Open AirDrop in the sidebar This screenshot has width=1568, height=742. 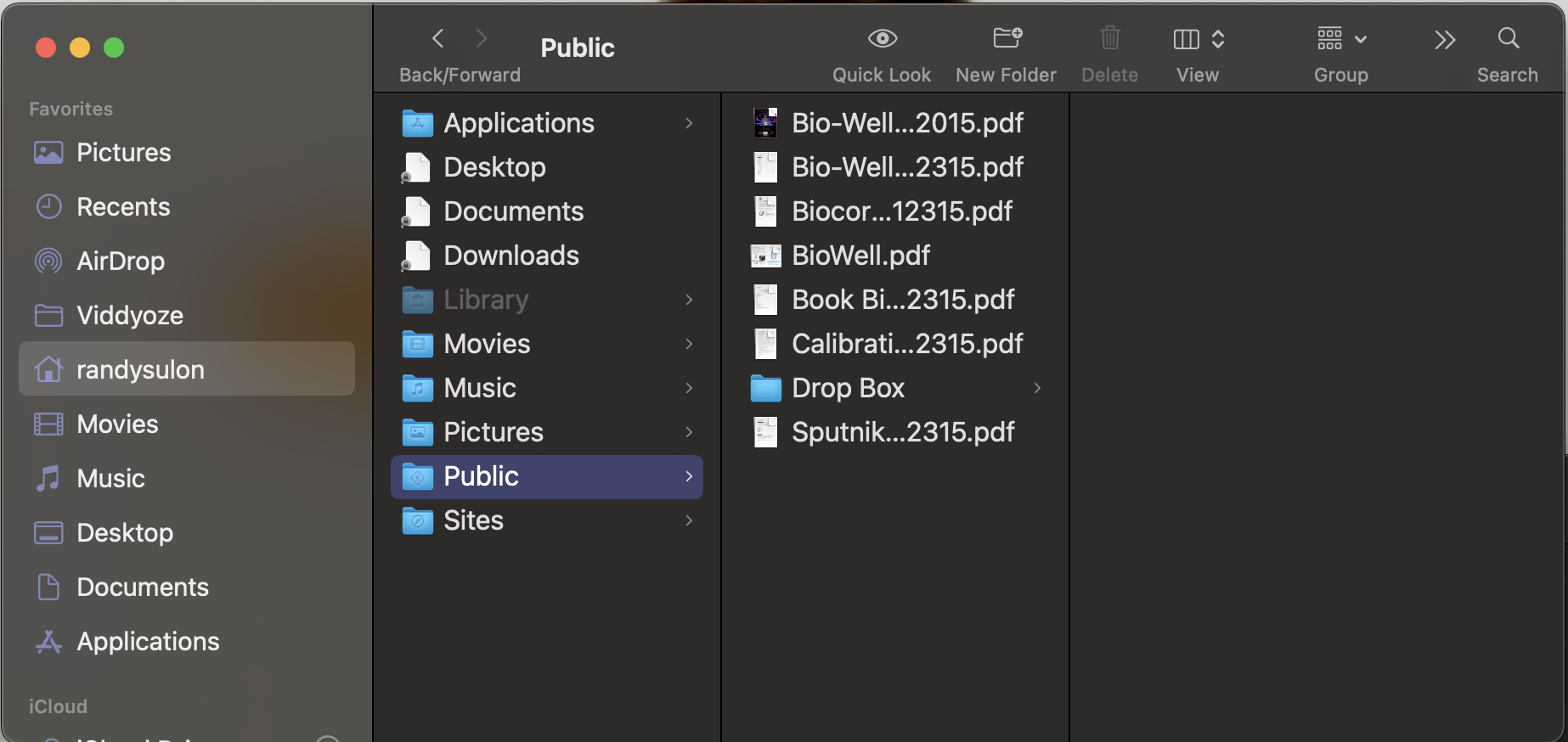pos(121,261)
